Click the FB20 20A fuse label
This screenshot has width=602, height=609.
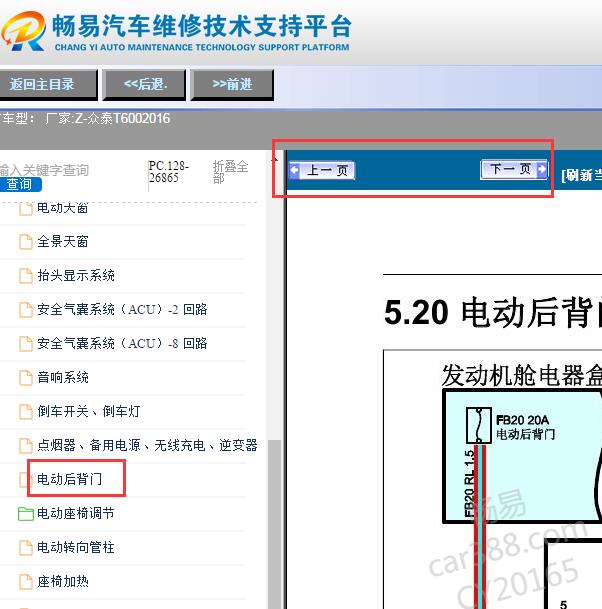tap(522, 420)
